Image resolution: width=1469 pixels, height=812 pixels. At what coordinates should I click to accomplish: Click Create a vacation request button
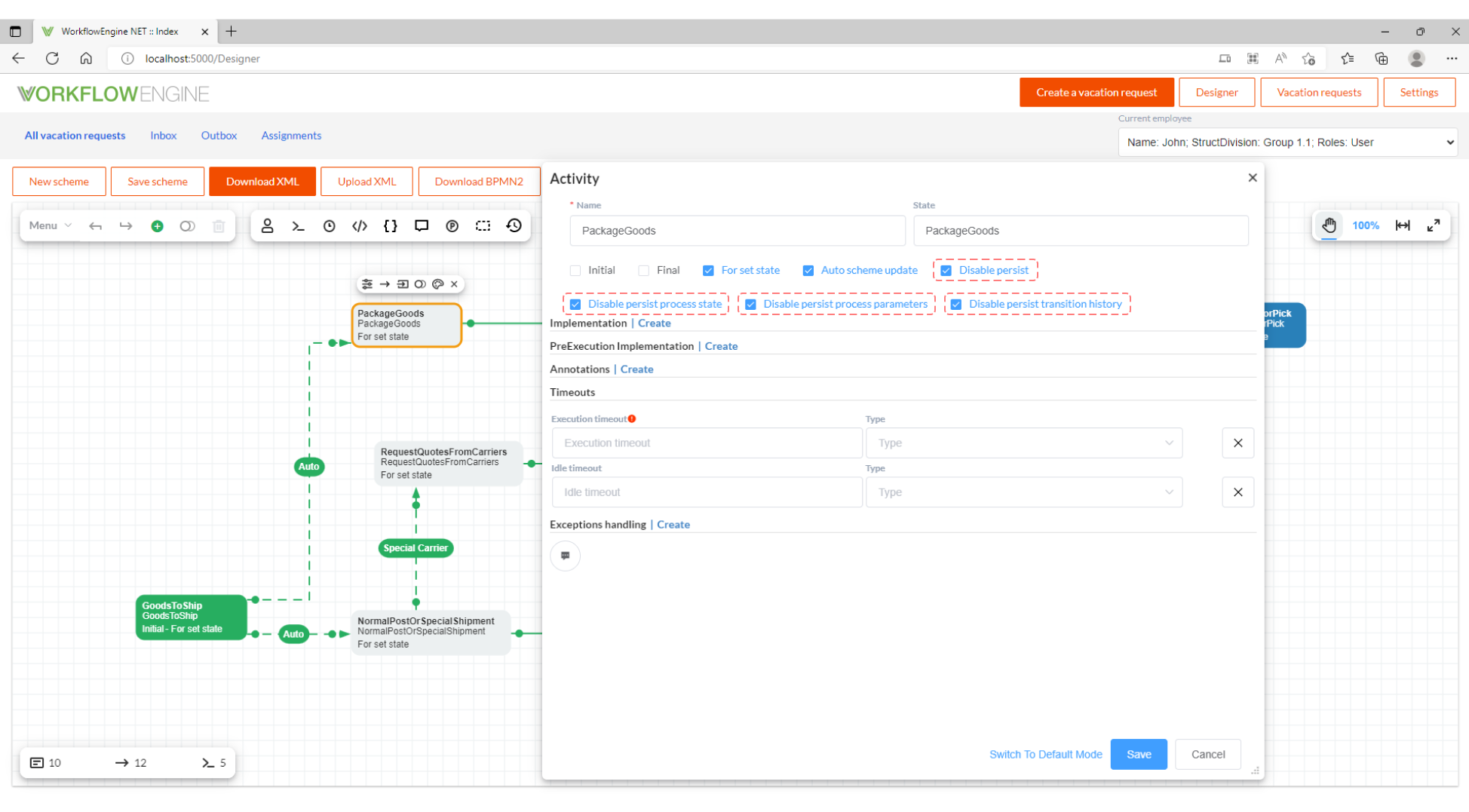(x=1096, y=92)
